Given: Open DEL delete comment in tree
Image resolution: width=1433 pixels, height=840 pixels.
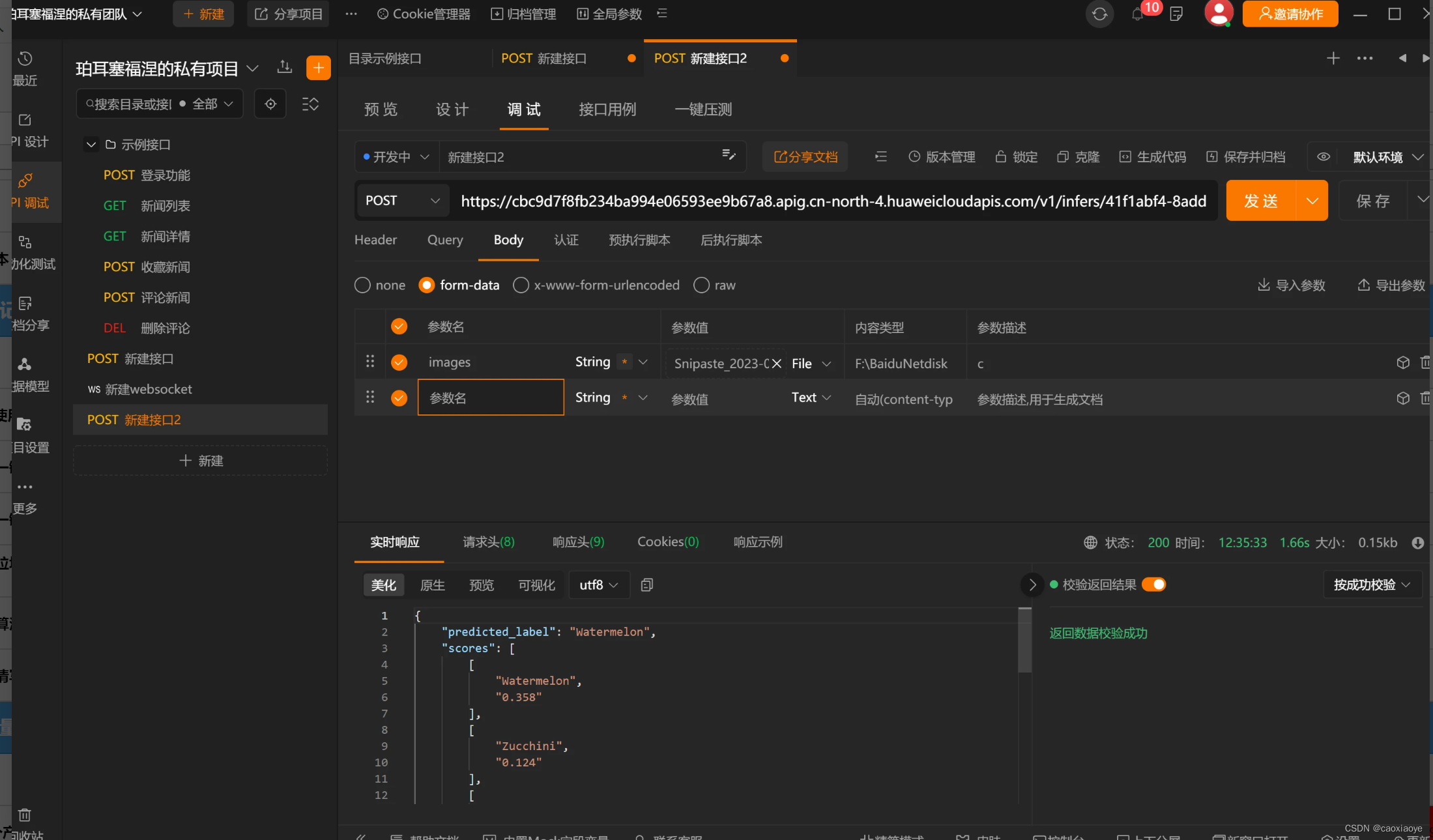Looking at the screenshot, I should tap(147, 328).
